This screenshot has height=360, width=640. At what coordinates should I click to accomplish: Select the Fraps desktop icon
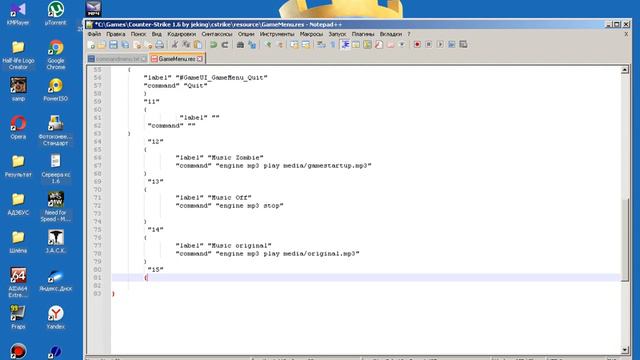tap(18, 317)
